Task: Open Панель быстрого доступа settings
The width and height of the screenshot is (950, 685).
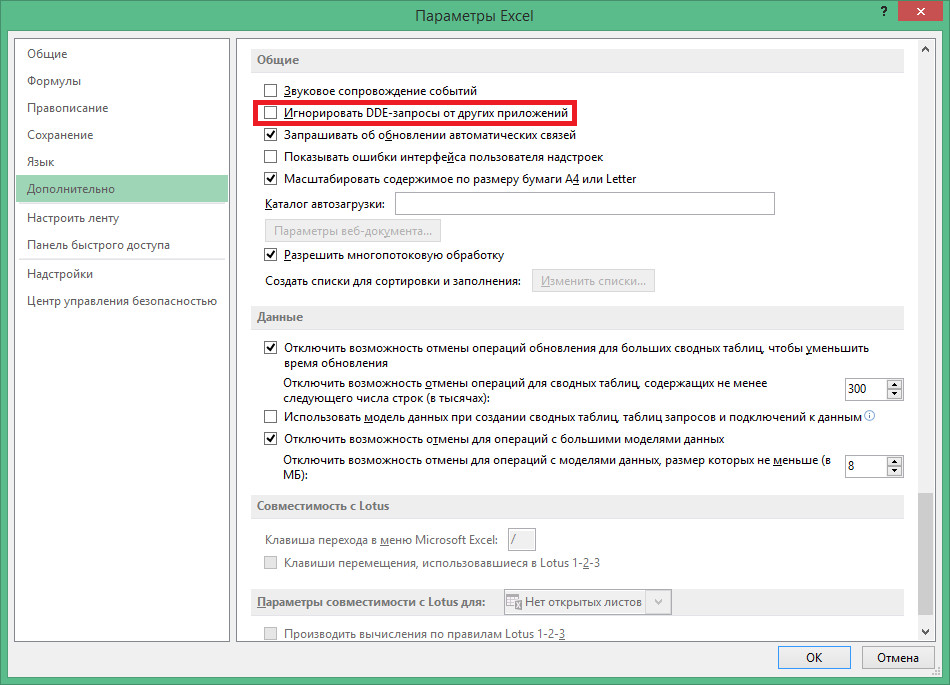Action: click(x=98, y=245)
